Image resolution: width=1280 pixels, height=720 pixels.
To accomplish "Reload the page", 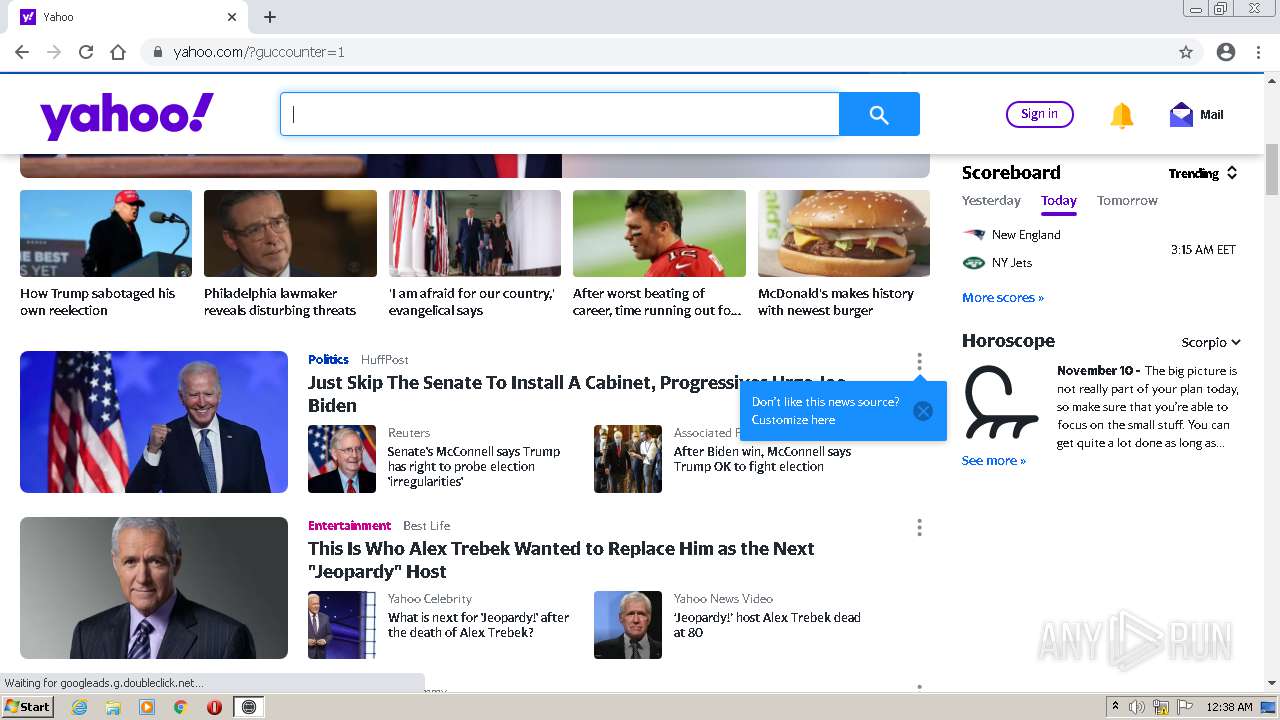I will pos(86,52).
